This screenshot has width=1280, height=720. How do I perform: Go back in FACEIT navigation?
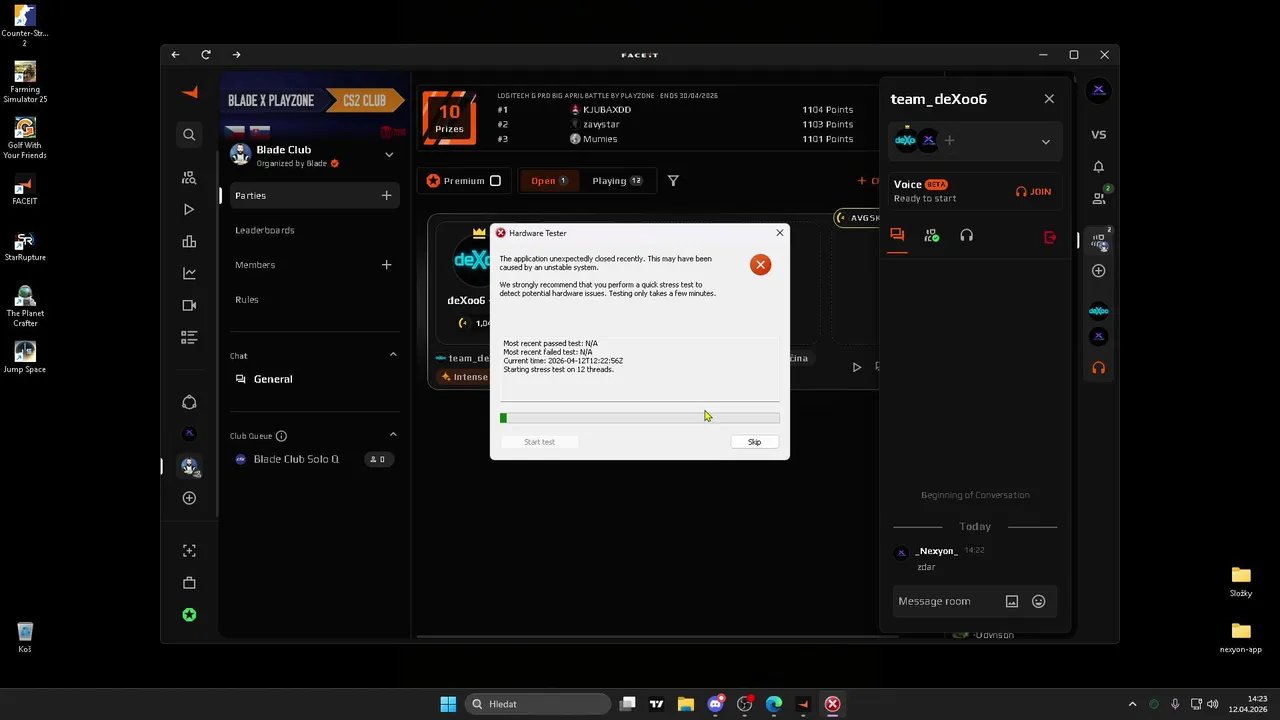tap(175, 55)
